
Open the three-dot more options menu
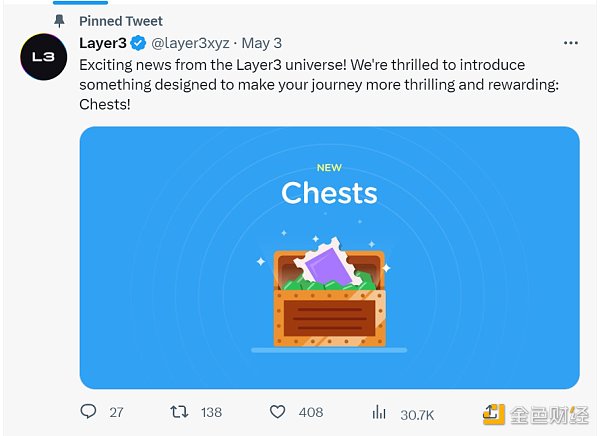pos(570,44)
